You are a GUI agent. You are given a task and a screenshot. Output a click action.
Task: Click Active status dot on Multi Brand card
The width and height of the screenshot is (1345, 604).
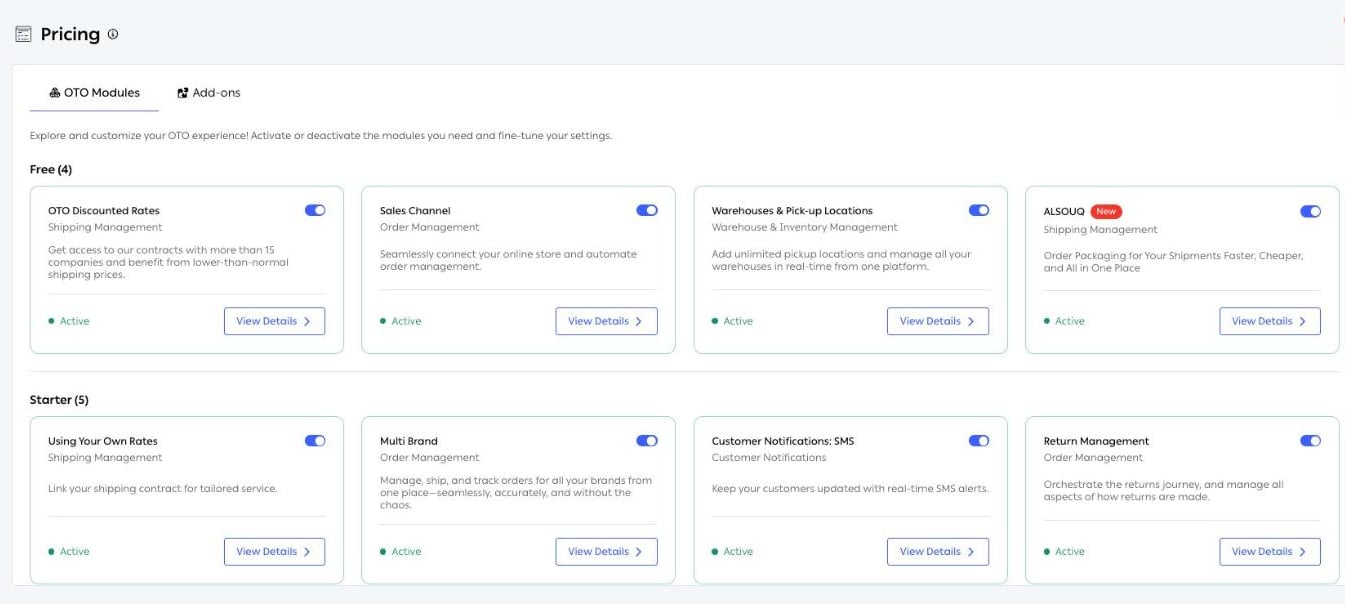click(383, 551)
